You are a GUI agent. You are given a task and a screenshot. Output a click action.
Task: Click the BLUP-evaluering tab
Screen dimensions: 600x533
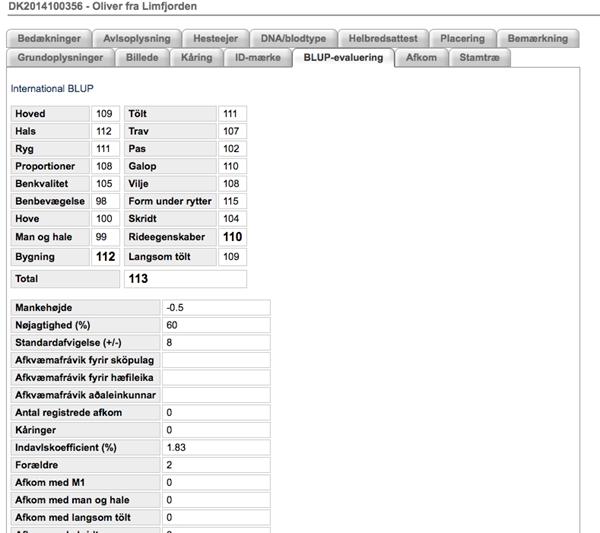point(342,58)
